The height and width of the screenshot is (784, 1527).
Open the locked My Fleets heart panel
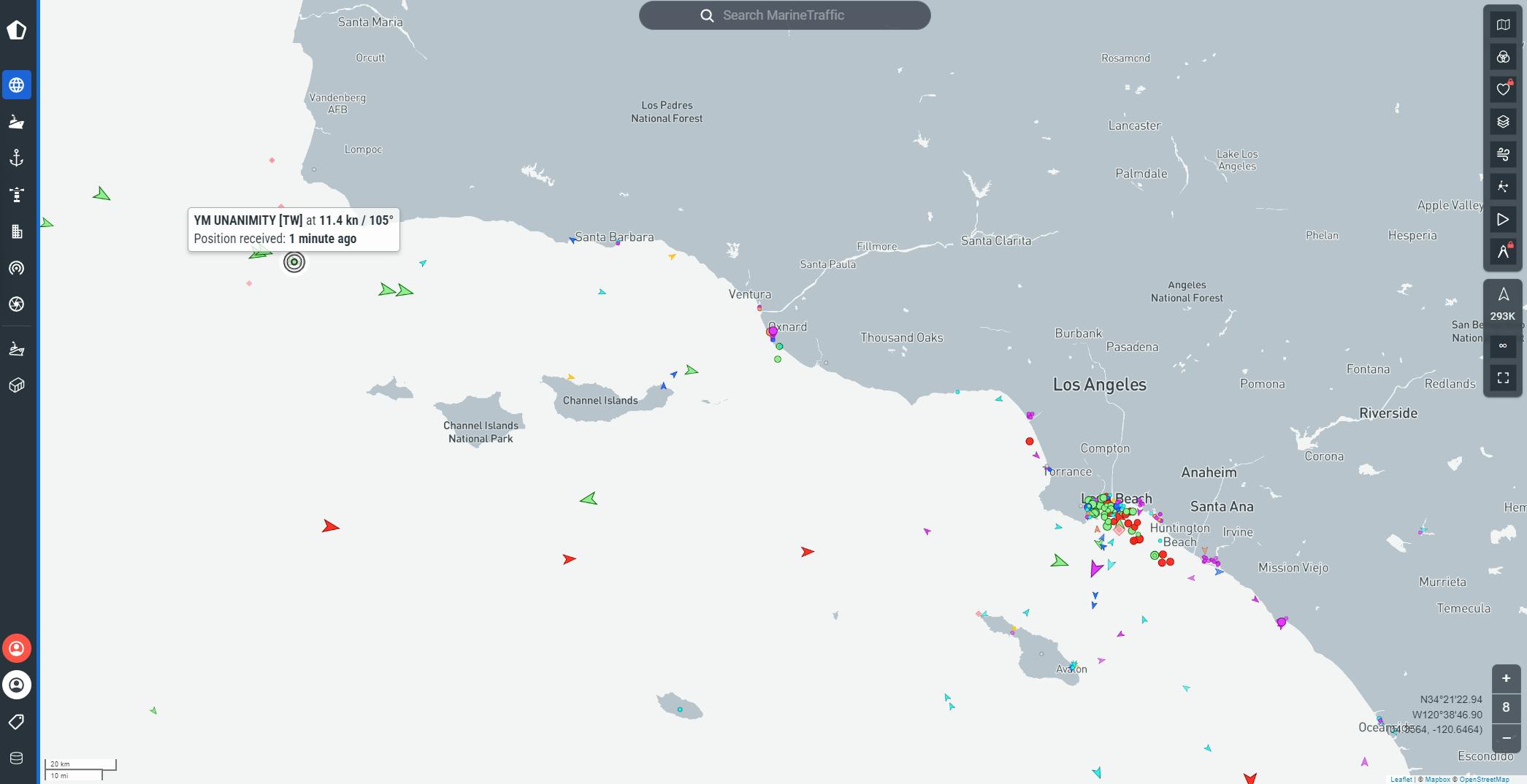(1503, 89)
